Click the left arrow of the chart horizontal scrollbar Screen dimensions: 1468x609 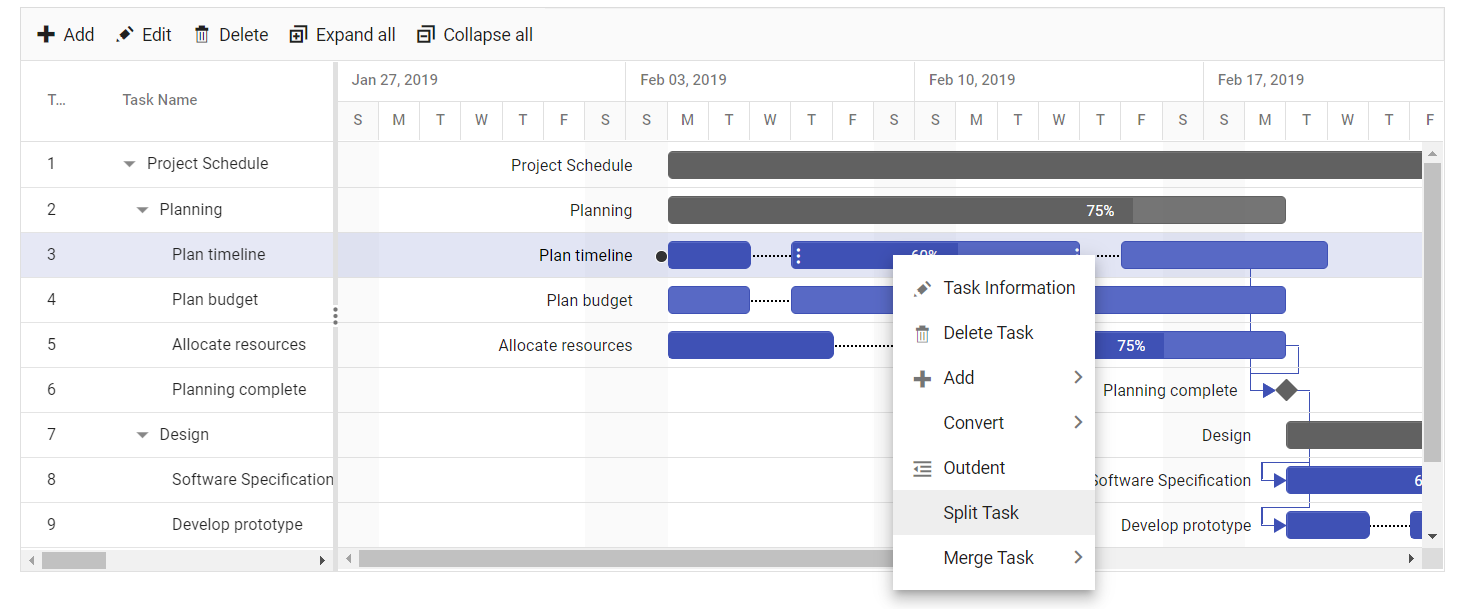pyautogui.click(x=349, y=559)
